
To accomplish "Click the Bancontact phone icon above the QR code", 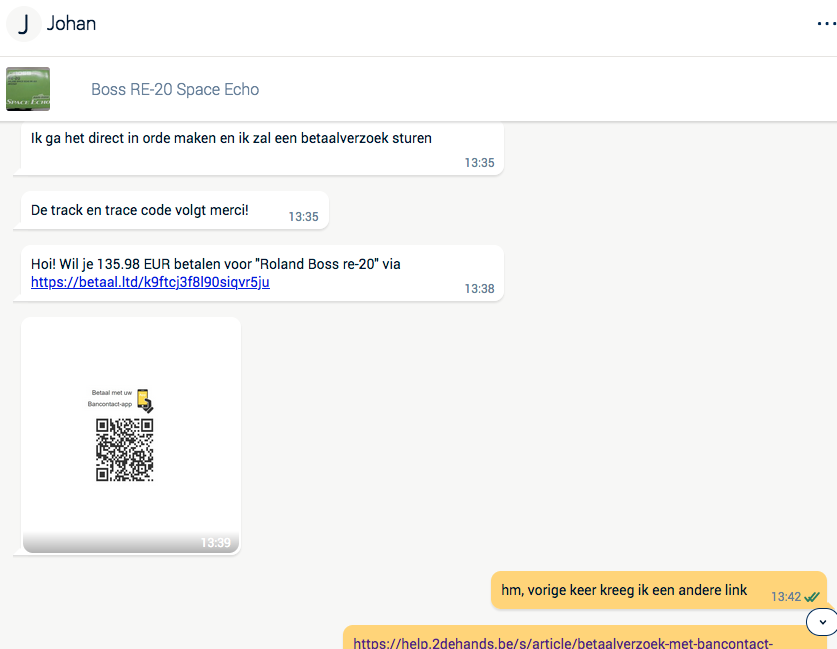I will click(145, 400).
